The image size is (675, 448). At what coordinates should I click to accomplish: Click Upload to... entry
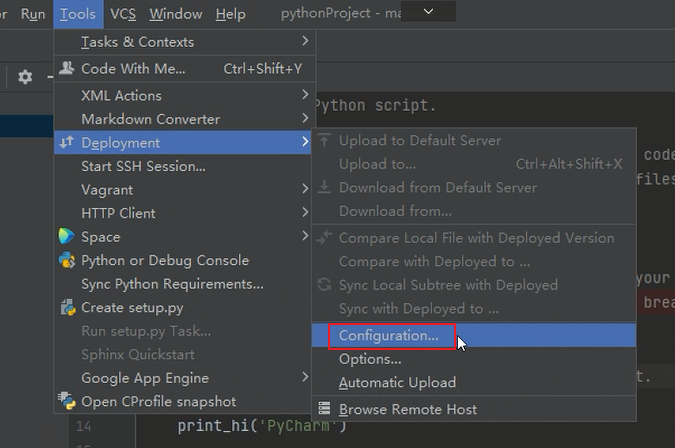(474, 164)
